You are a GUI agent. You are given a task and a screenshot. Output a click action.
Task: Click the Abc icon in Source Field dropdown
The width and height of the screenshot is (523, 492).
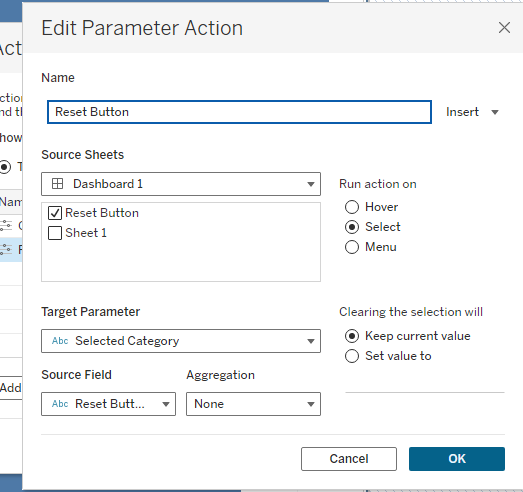[60, 404]
